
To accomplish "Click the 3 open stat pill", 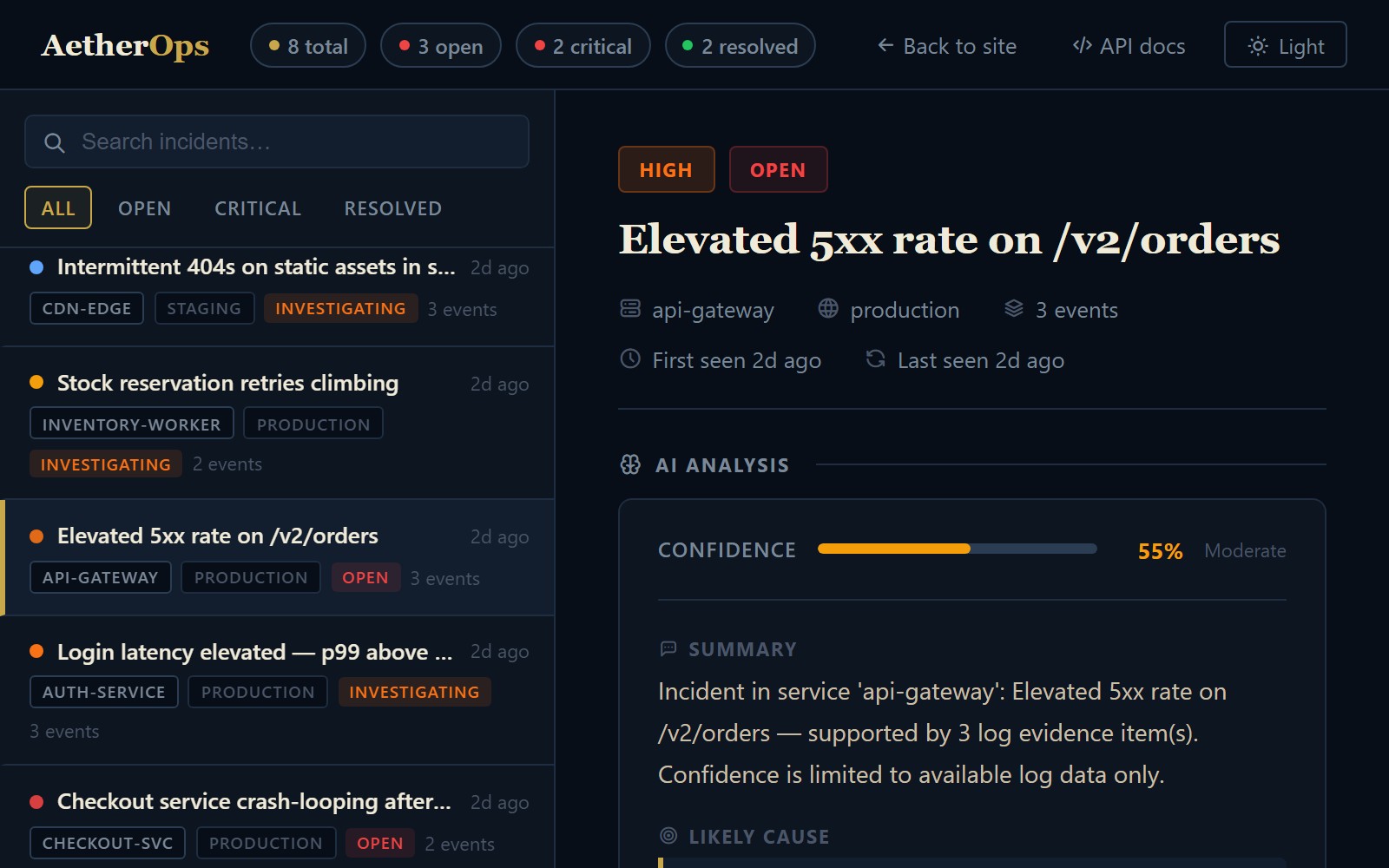I will [x=441, y=46].
